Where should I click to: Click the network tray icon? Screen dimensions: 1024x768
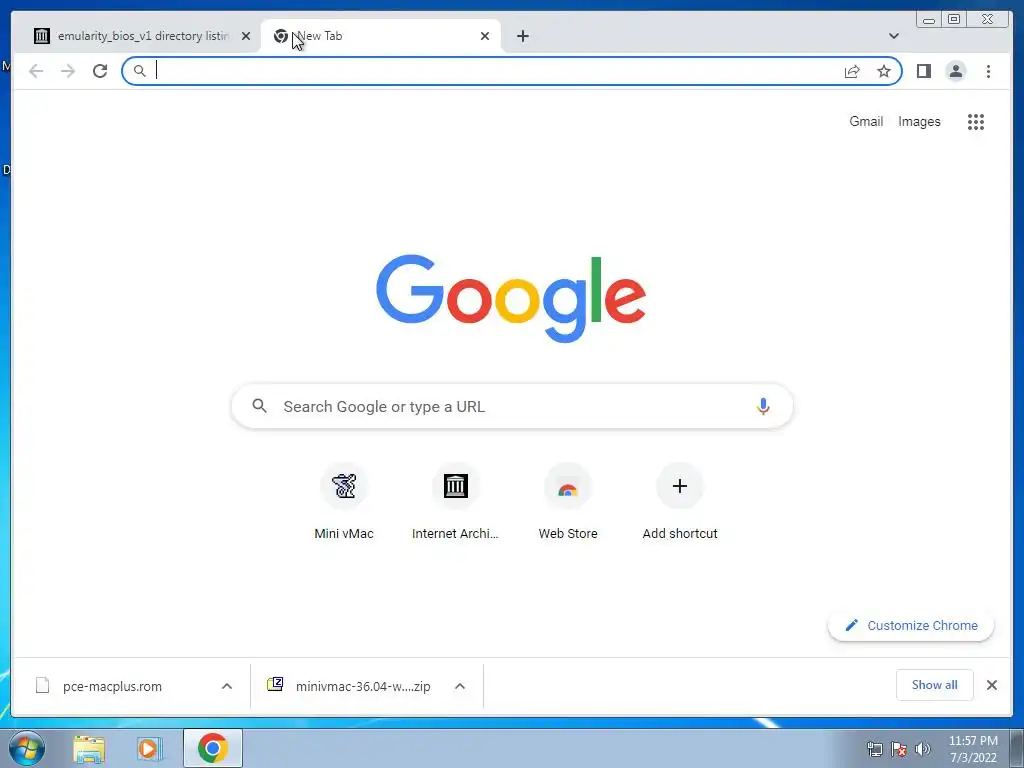(874, 749)
